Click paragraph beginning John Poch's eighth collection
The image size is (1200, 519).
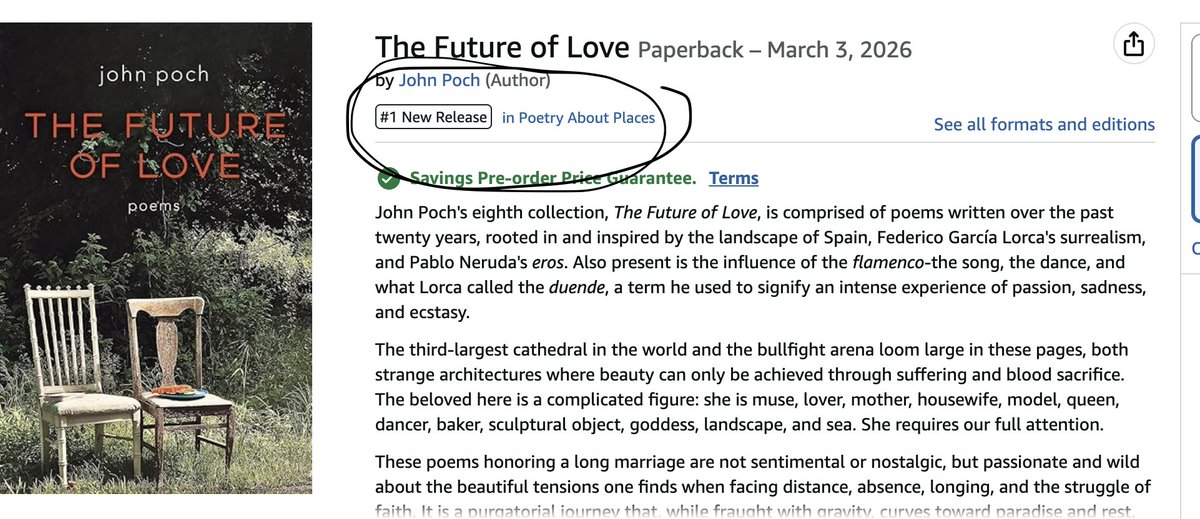click(x=760, y=262)
